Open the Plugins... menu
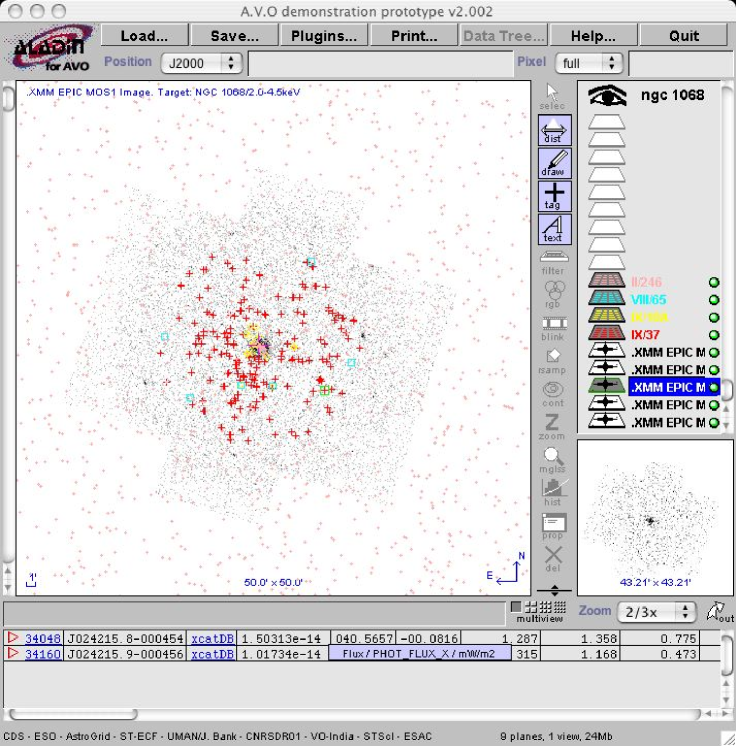Screen dimensions: 736x746 point(324,36)
